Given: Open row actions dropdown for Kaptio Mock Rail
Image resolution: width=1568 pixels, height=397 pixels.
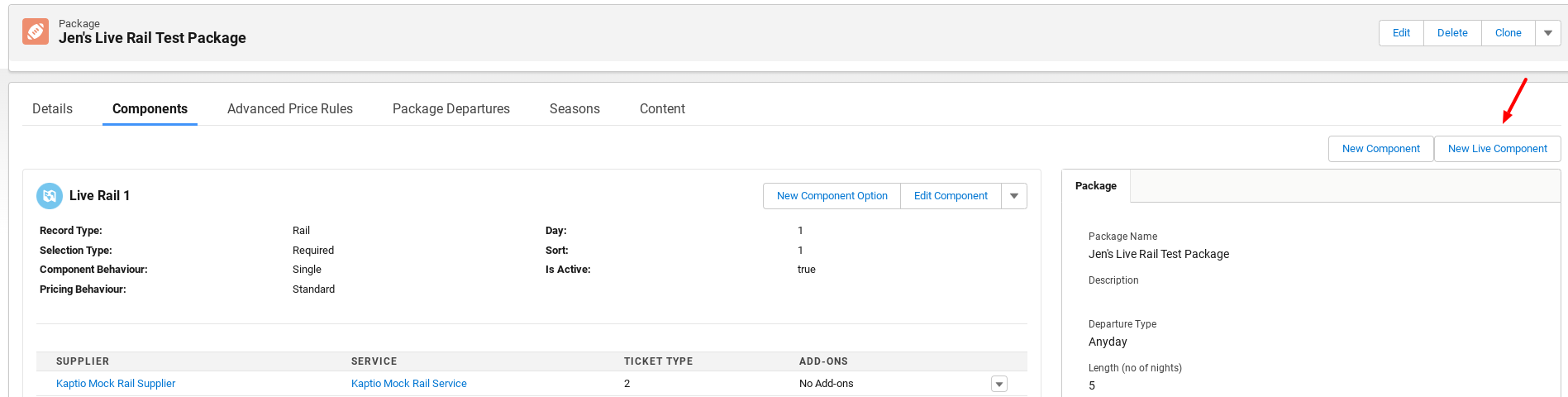Looking at the screenshot, I should pos(998,384).
